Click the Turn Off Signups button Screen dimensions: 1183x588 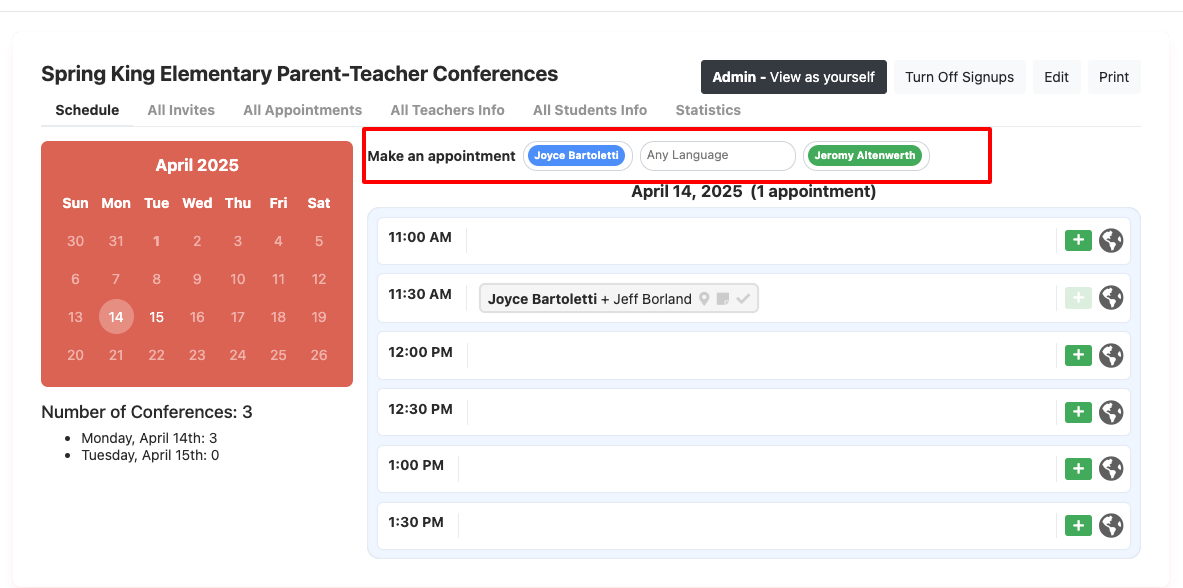pos(959,76)
